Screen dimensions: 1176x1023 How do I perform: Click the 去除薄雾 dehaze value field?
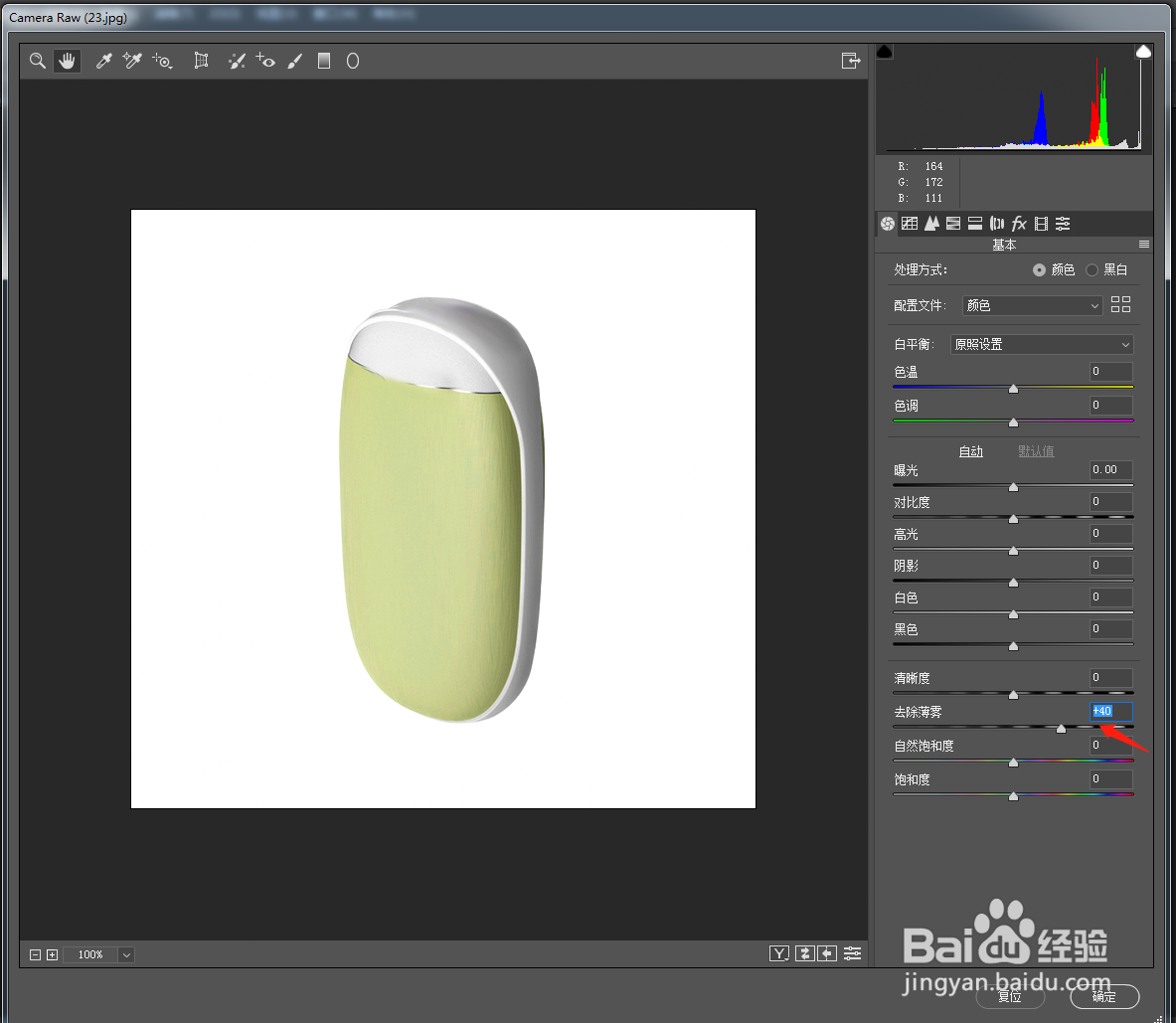point(1110,711)
